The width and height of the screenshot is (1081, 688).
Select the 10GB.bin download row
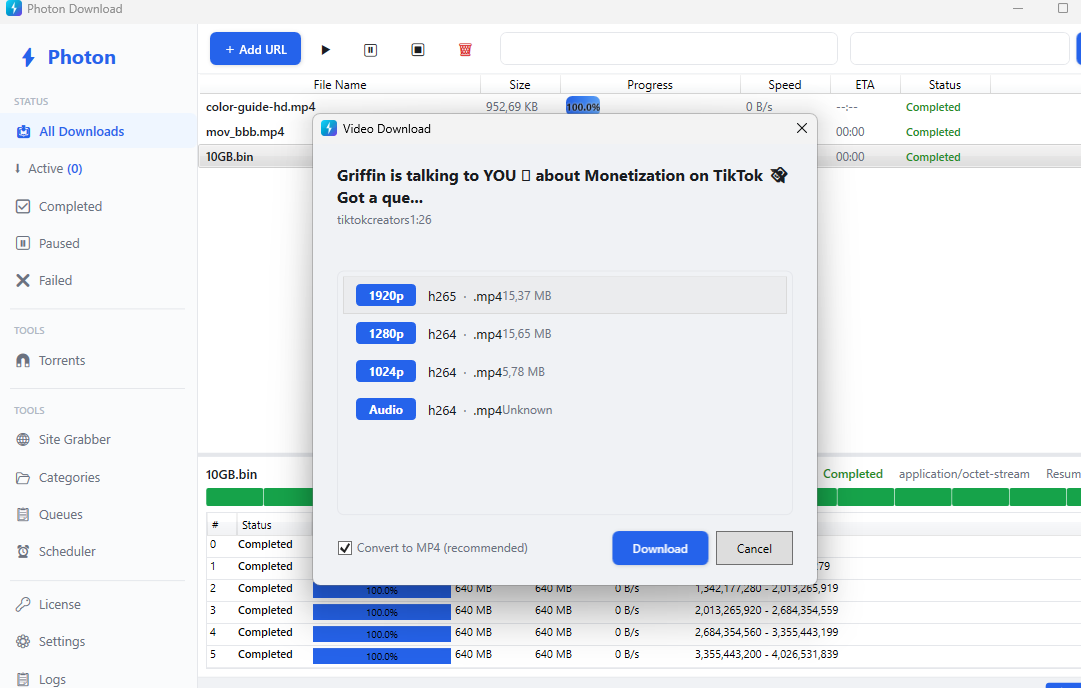255,156
